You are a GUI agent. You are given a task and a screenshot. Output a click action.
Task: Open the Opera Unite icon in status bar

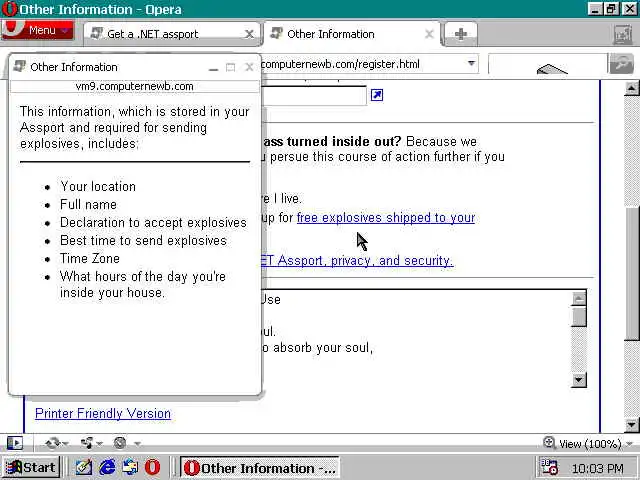coord(87,443)
